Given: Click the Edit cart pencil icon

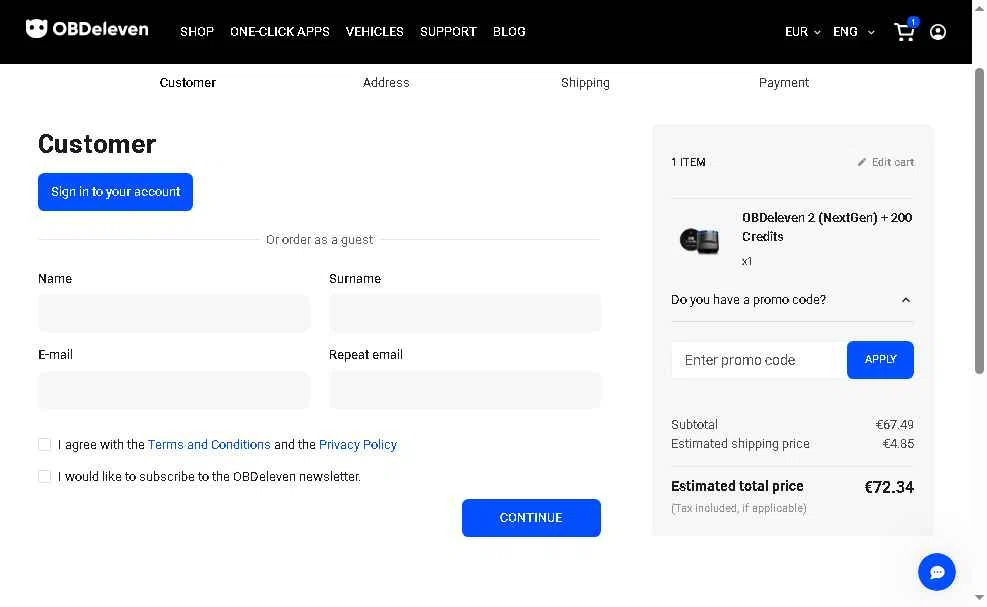Looking at the screenshot, I should pyautogui.click(x=862, y=162).
